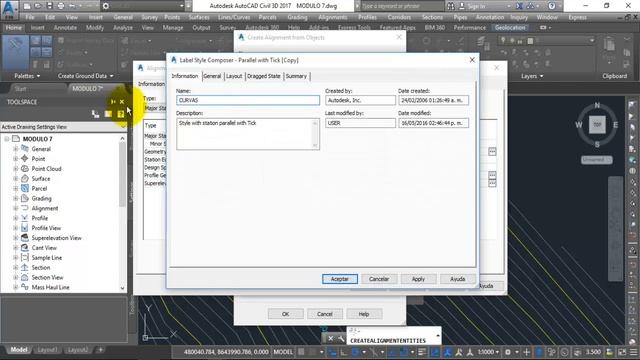Expand the Alignment node in Toolspace

tap(16, 208)
